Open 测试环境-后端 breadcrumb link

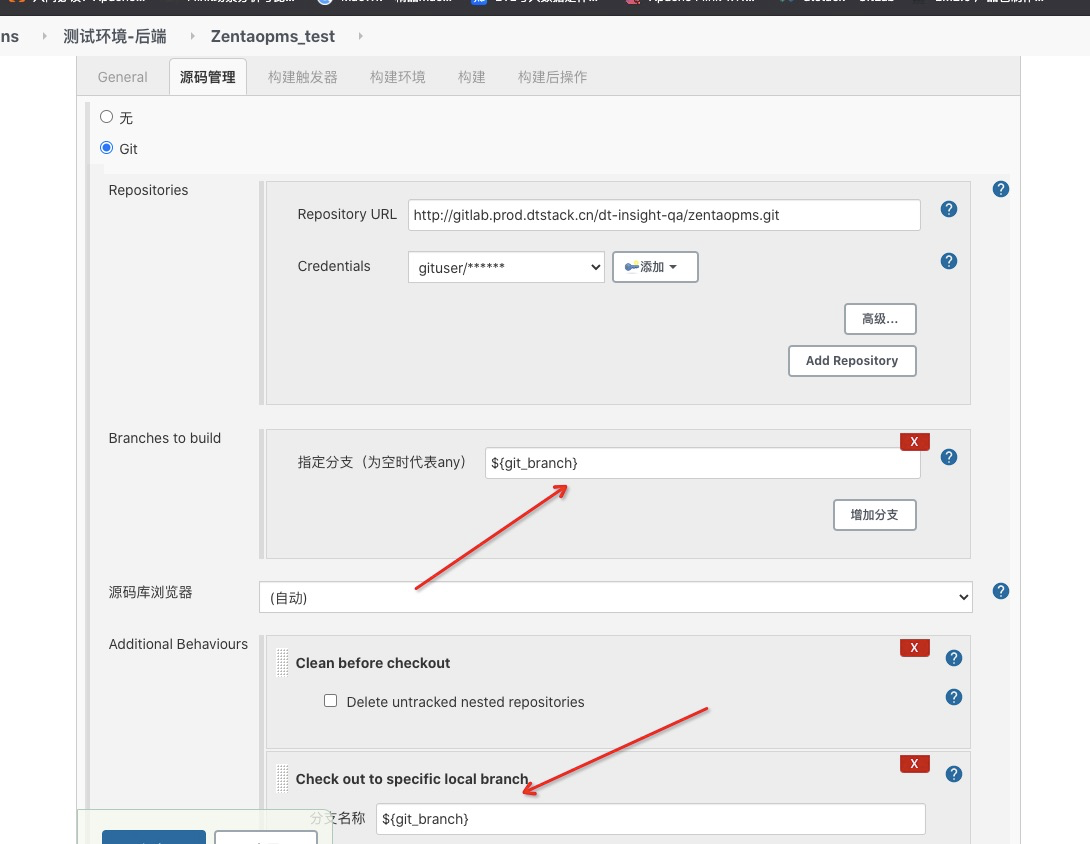click(115, 36)
